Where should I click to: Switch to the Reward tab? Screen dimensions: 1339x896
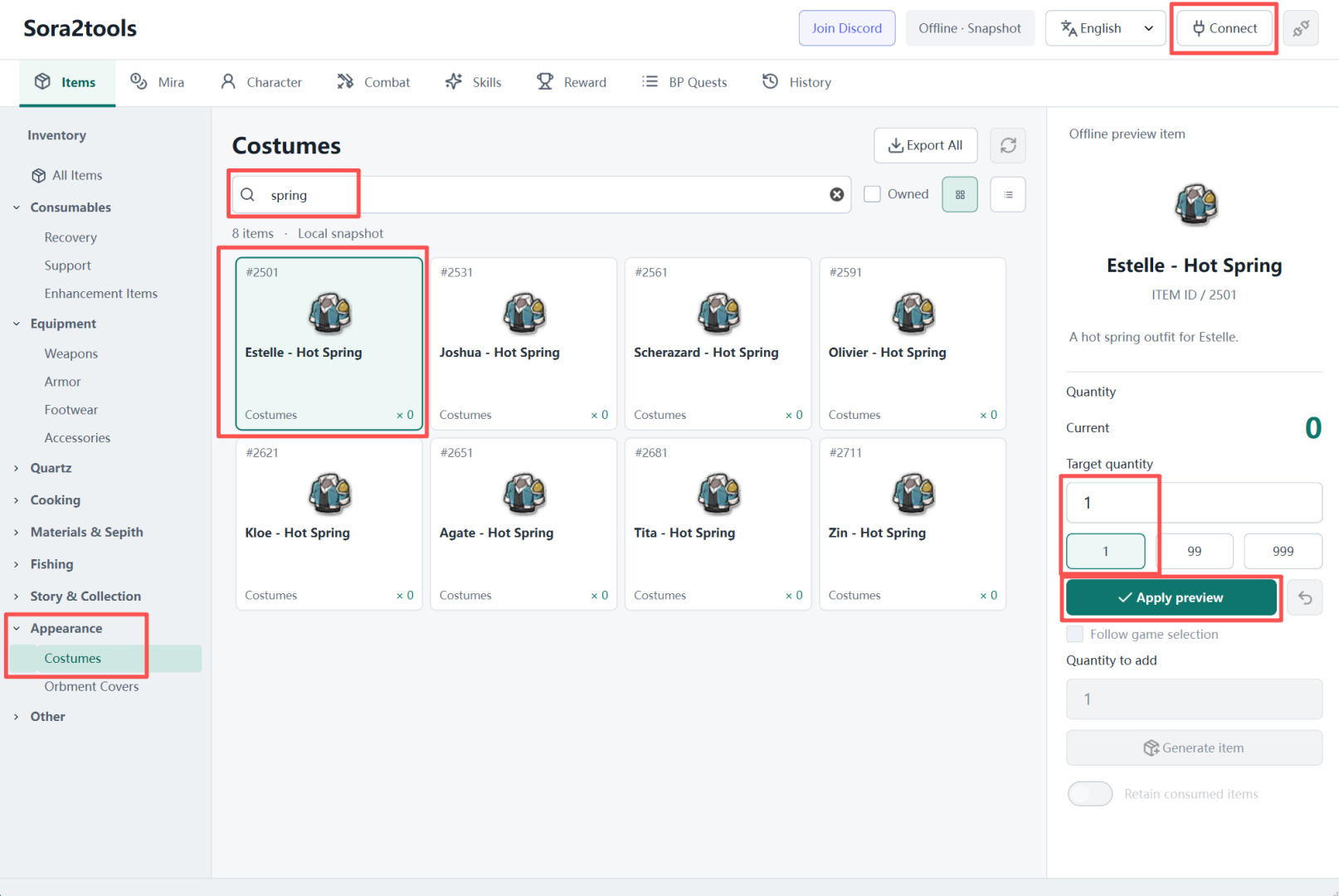tap(572, 82)
